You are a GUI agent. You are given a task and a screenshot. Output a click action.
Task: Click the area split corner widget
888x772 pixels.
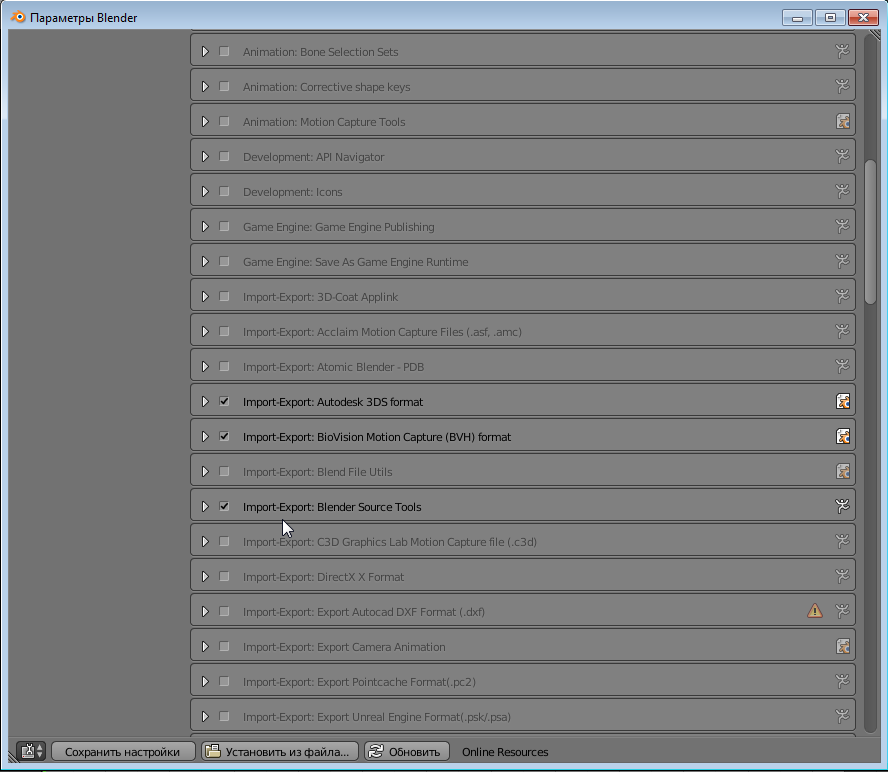[876, 36]
